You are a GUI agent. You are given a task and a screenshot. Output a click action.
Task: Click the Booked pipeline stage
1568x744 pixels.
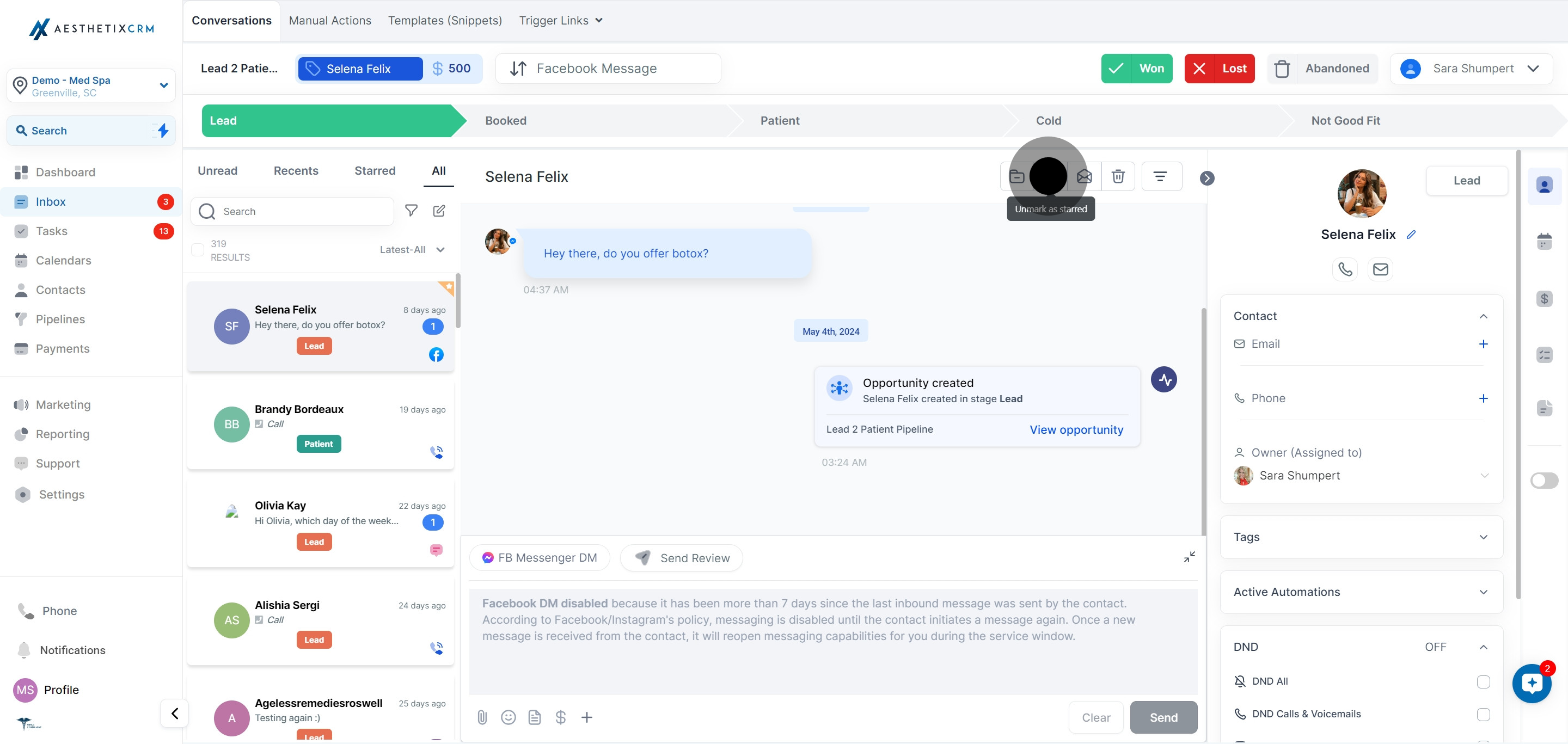coord(506,120)
